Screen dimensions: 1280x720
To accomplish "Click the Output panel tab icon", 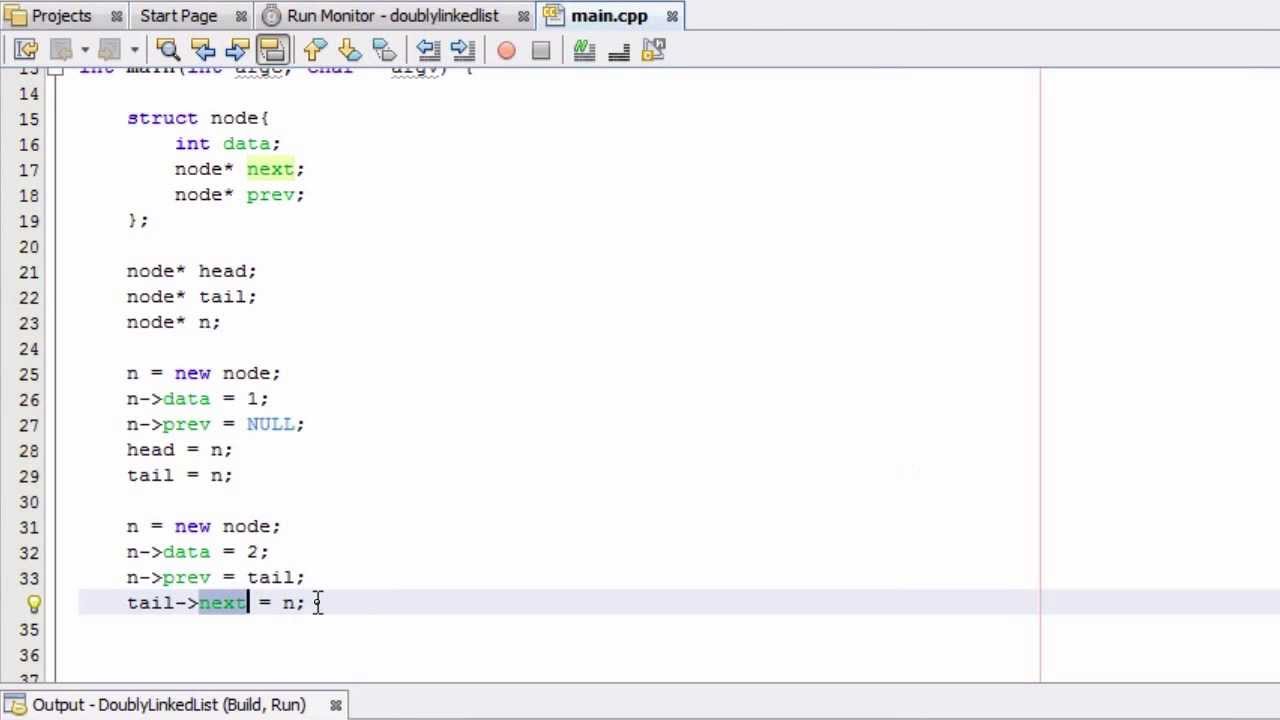I will (x=15, y=705).
